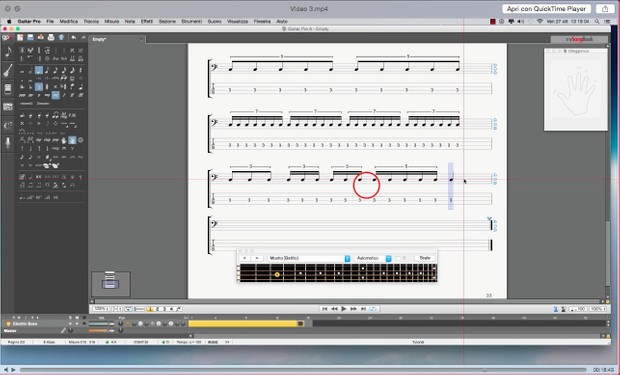Click the undo arrow in the toolbar

coord(74,38)
